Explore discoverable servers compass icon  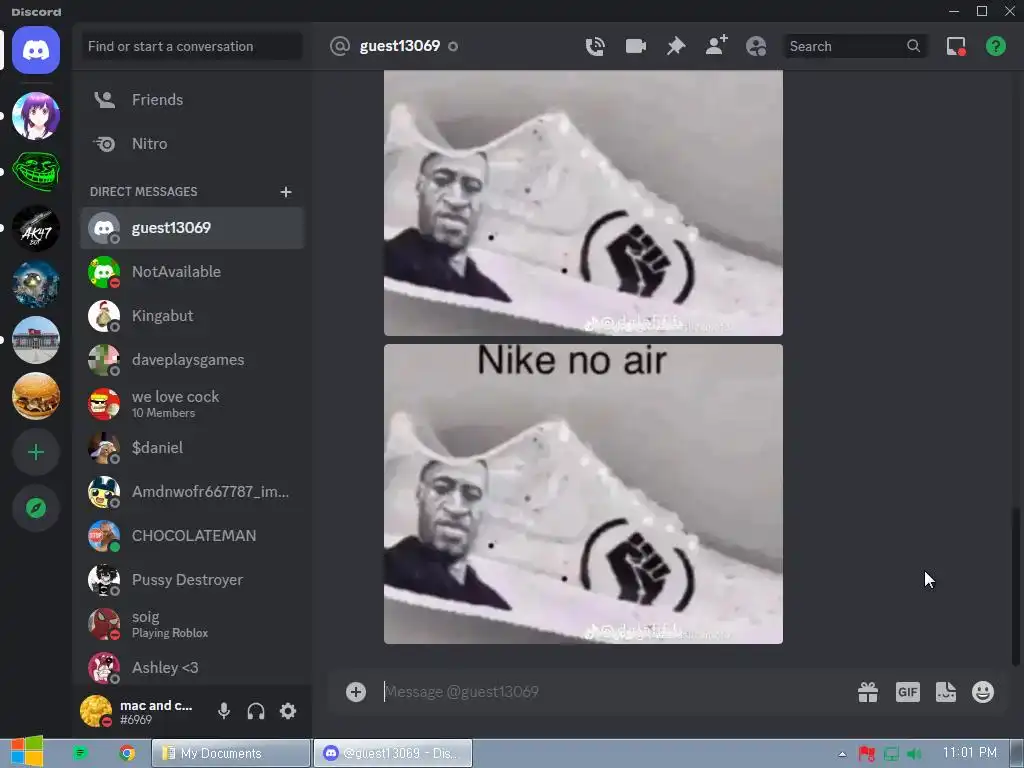click(36, 508)
